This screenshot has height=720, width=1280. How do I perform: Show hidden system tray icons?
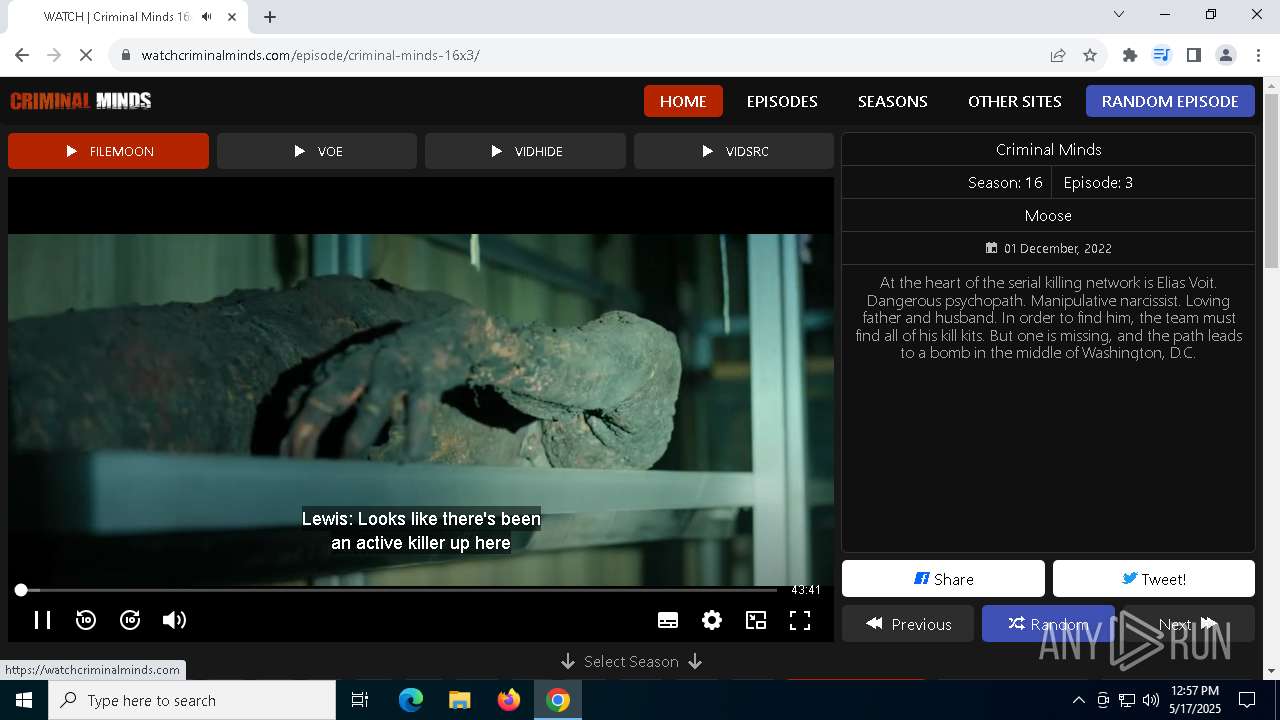1078,700
